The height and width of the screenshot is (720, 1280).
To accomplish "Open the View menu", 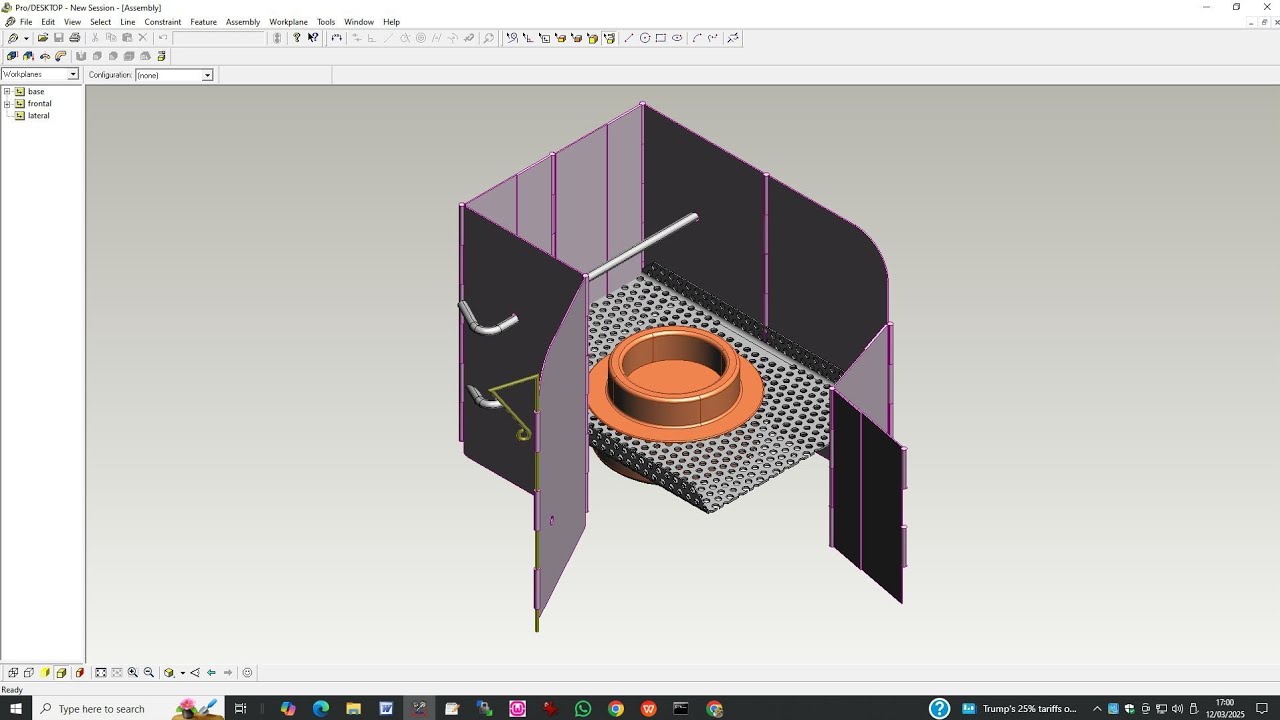I will [72, 22].
